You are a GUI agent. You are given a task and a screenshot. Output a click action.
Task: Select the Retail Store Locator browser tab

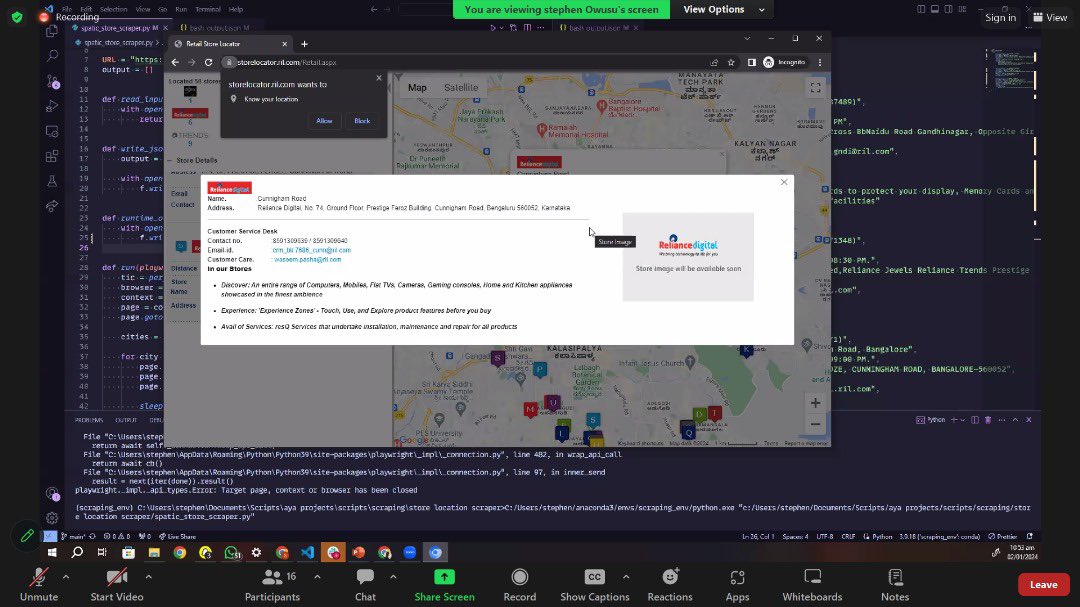click(230, 43)
